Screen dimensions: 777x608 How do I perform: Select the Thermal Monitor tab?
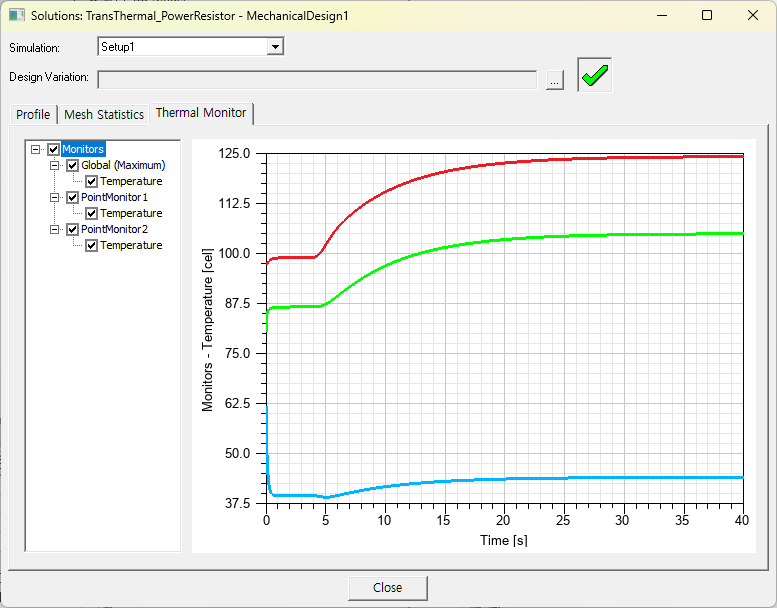201,113
